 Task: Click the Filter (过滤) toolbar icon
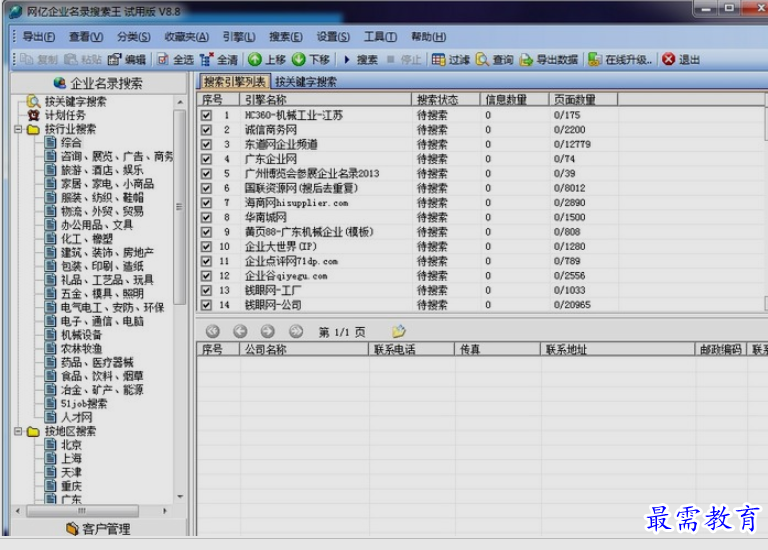point(438,60)
